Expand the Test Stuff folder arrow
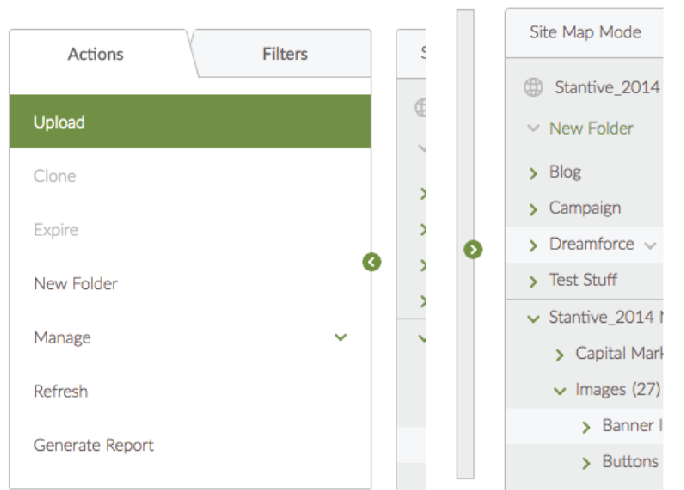Image resolution: width=684 pixels, height=490 pixels. (534, 281)
